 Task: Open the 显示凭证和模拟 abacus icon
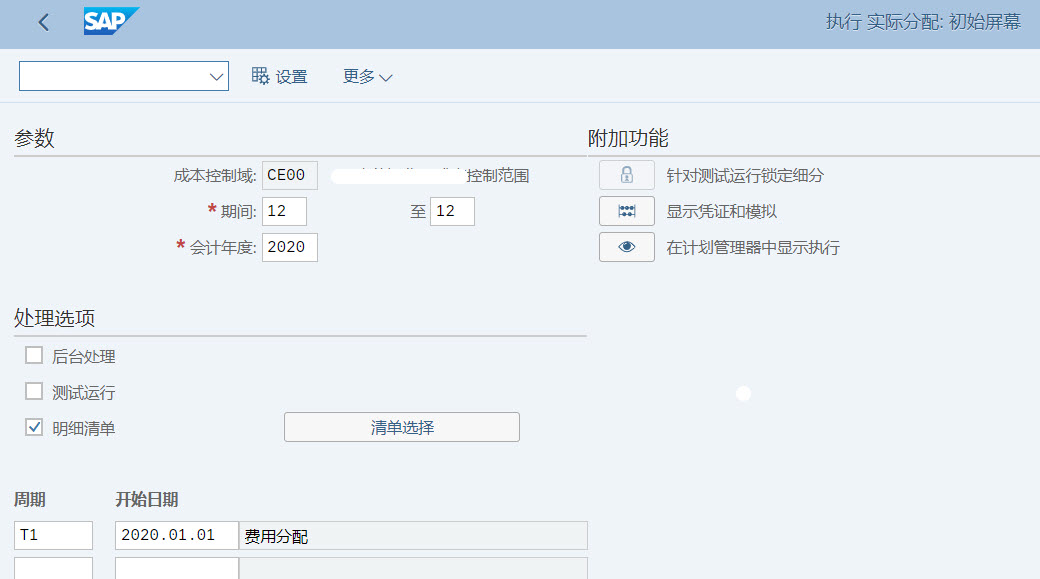pos(626,210)
